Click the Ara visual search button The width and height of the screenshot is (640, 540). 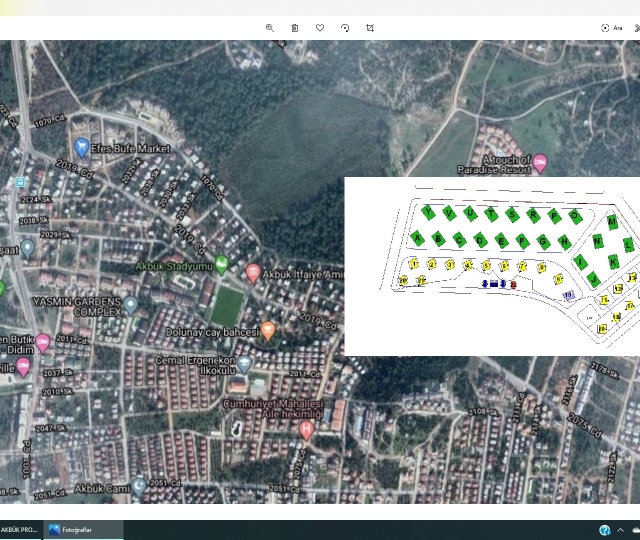(612, 28)
